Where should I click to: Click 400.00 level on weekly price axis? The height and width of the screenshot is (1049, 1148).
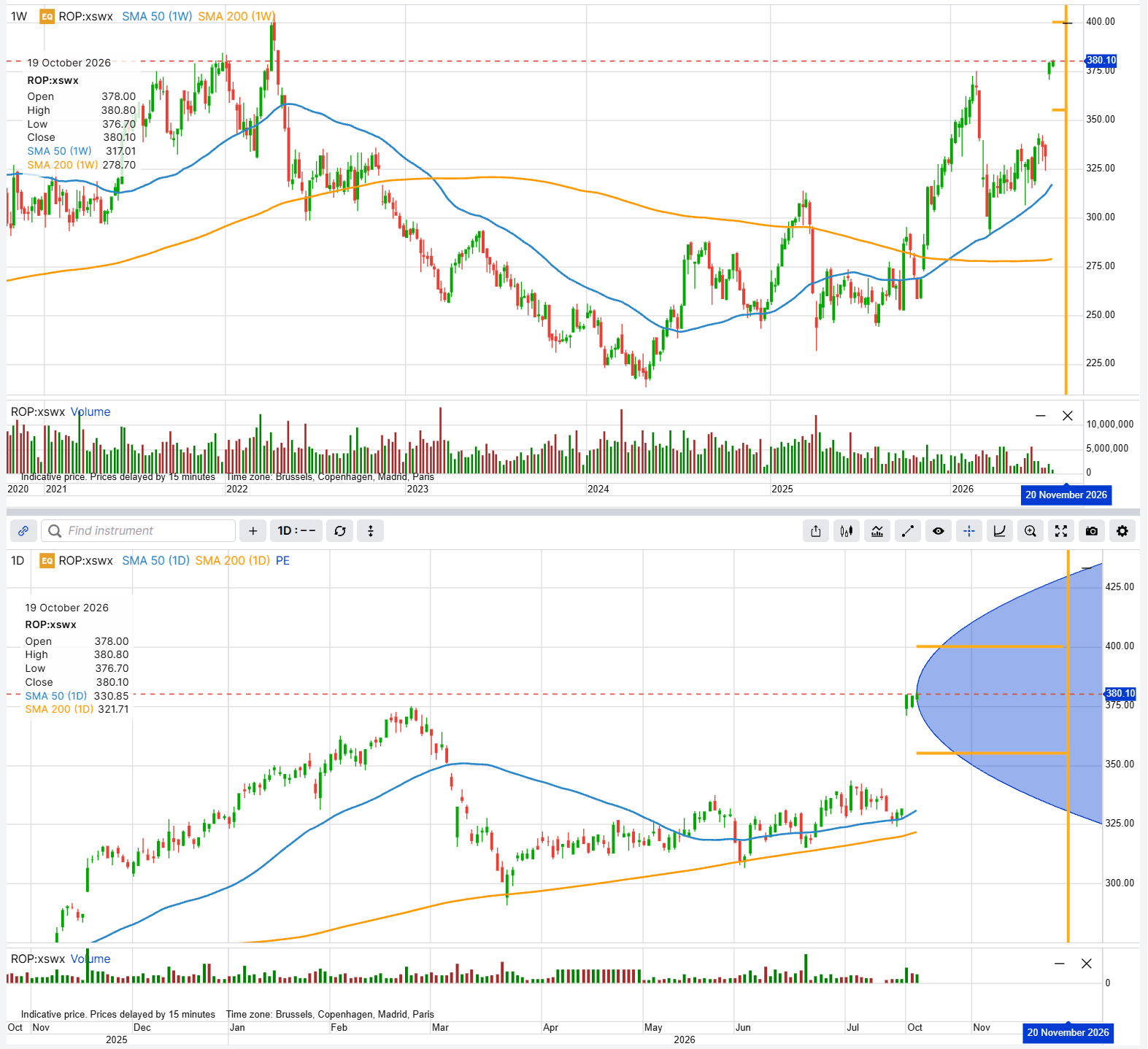(x=1101, y=22)
